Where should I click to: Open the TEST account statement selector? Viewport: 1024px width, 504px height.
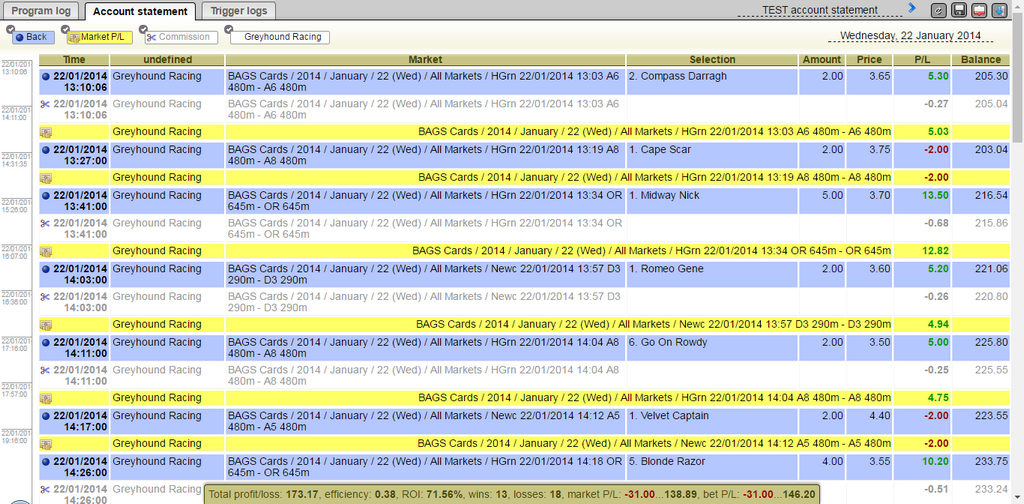pyautogui.click(x=820, y=10)
